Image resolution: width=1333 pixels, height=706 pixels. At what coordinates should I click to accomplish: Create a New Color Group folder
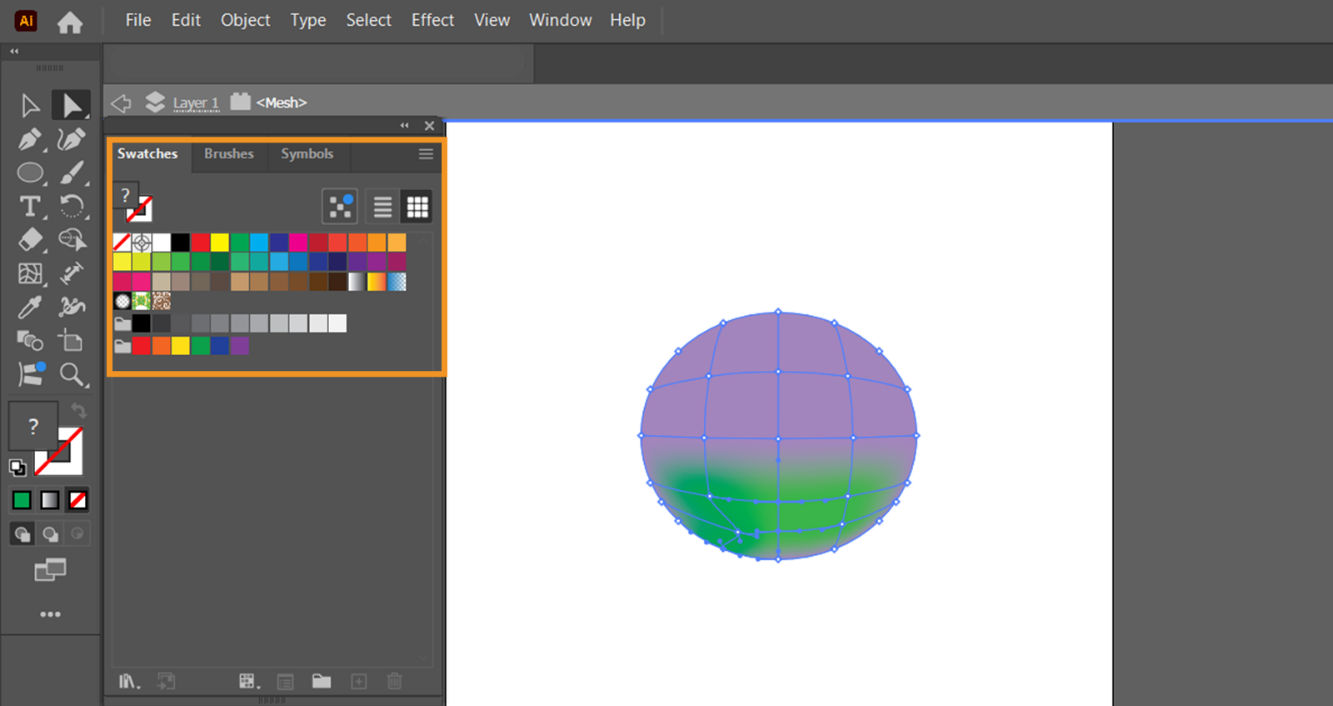click(321, 681)
